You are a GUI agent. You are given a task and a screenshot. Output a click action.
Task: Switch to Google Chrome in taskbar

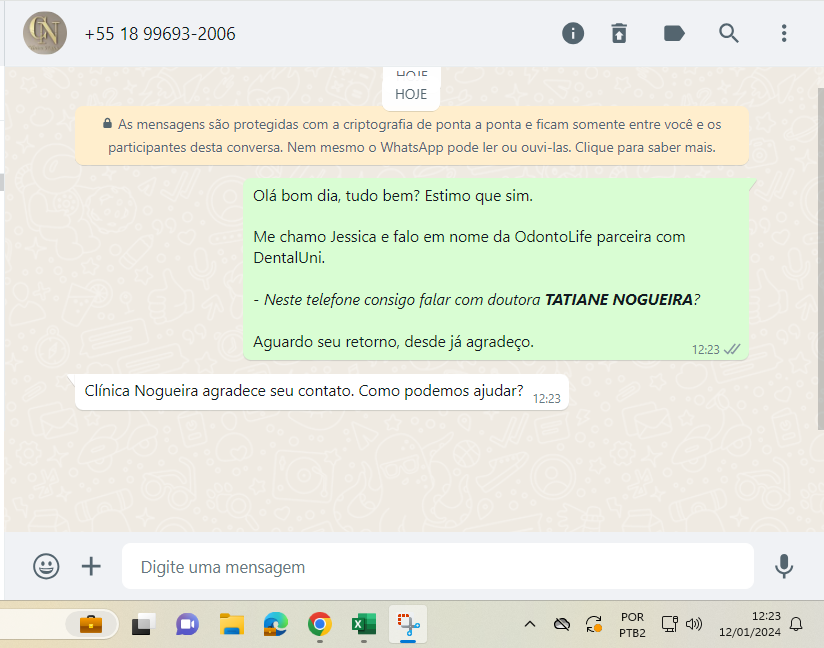point(320,624)
